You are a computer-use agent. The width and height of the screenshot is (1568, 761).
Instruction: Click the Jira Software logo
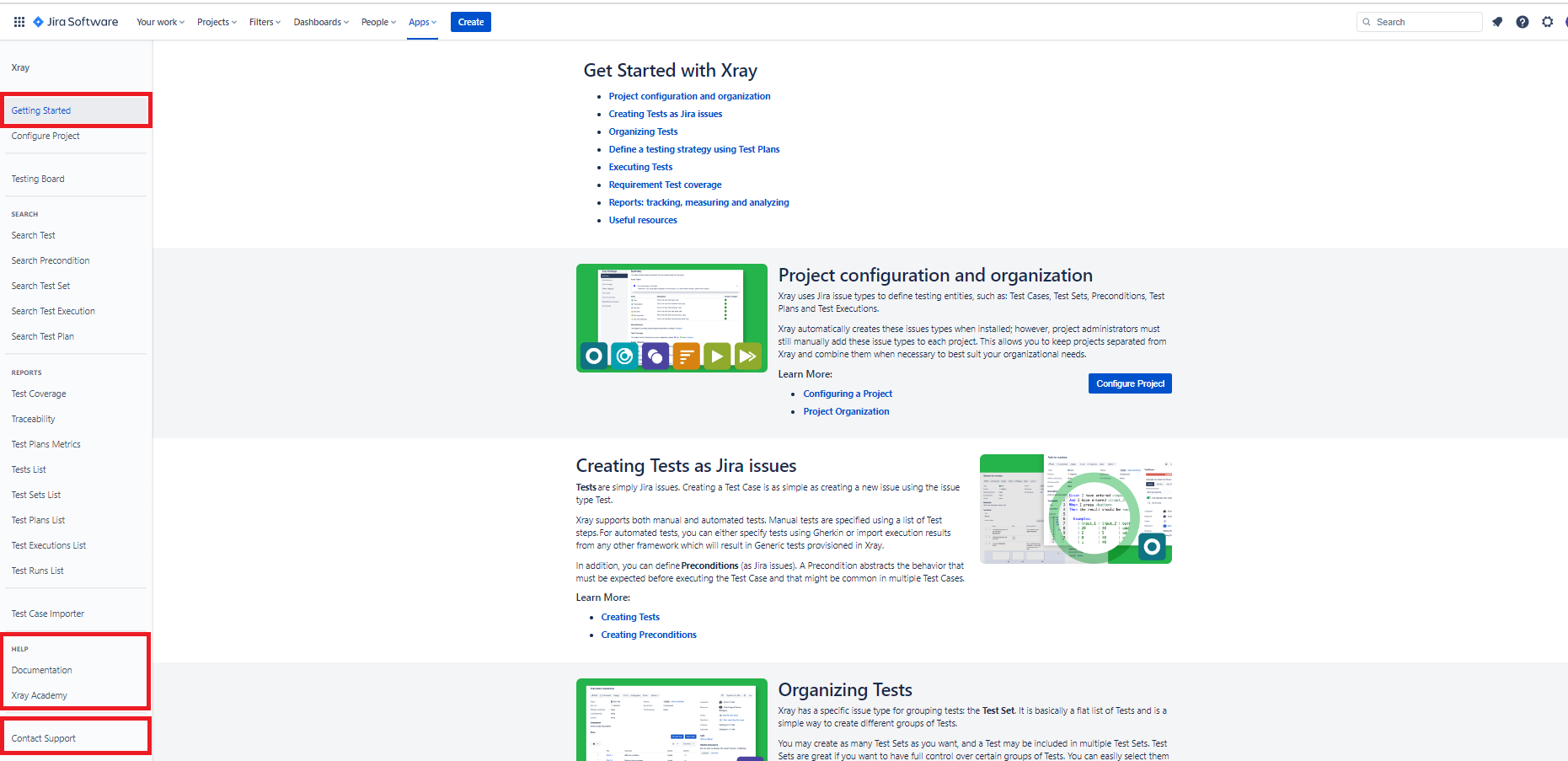pos(76,22)
